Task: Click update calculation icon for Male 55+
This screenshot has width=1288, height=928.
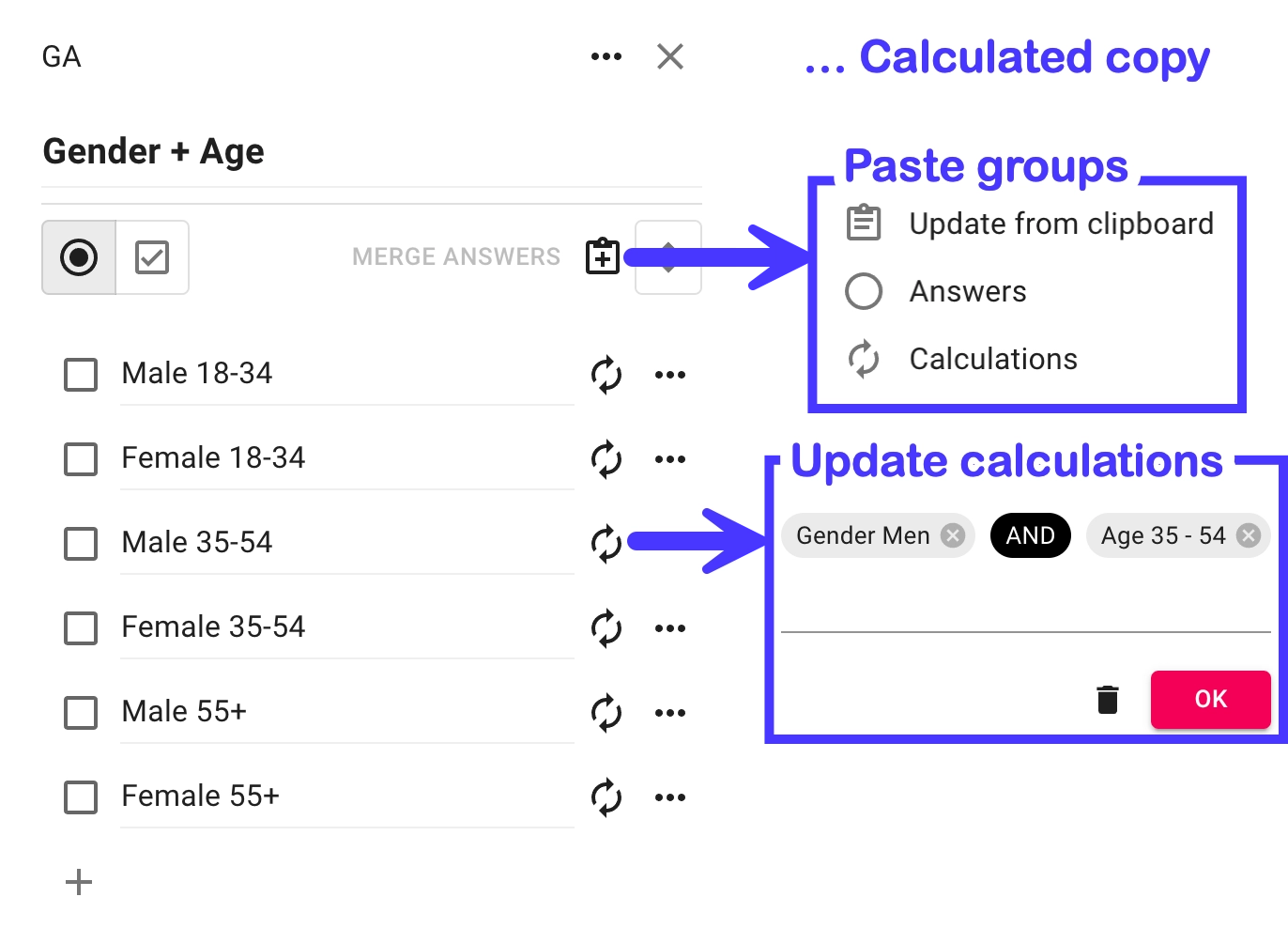Action: (606, 713)
